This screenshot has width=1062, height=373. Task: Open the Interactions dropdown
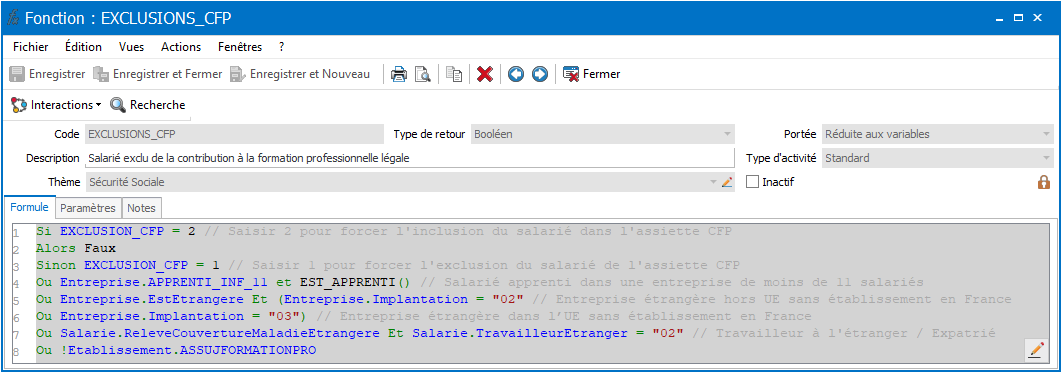[57, 105]
